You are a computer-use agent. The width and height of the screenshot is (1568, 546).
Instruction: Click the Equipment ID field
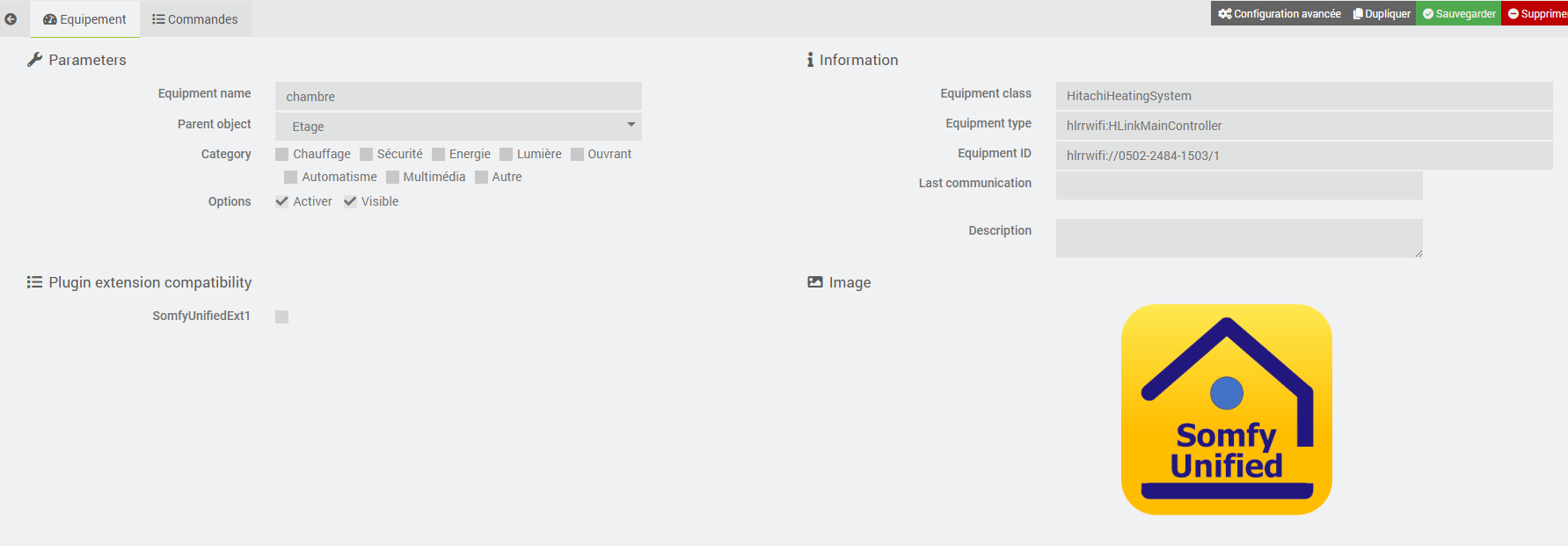point(1304,156)
